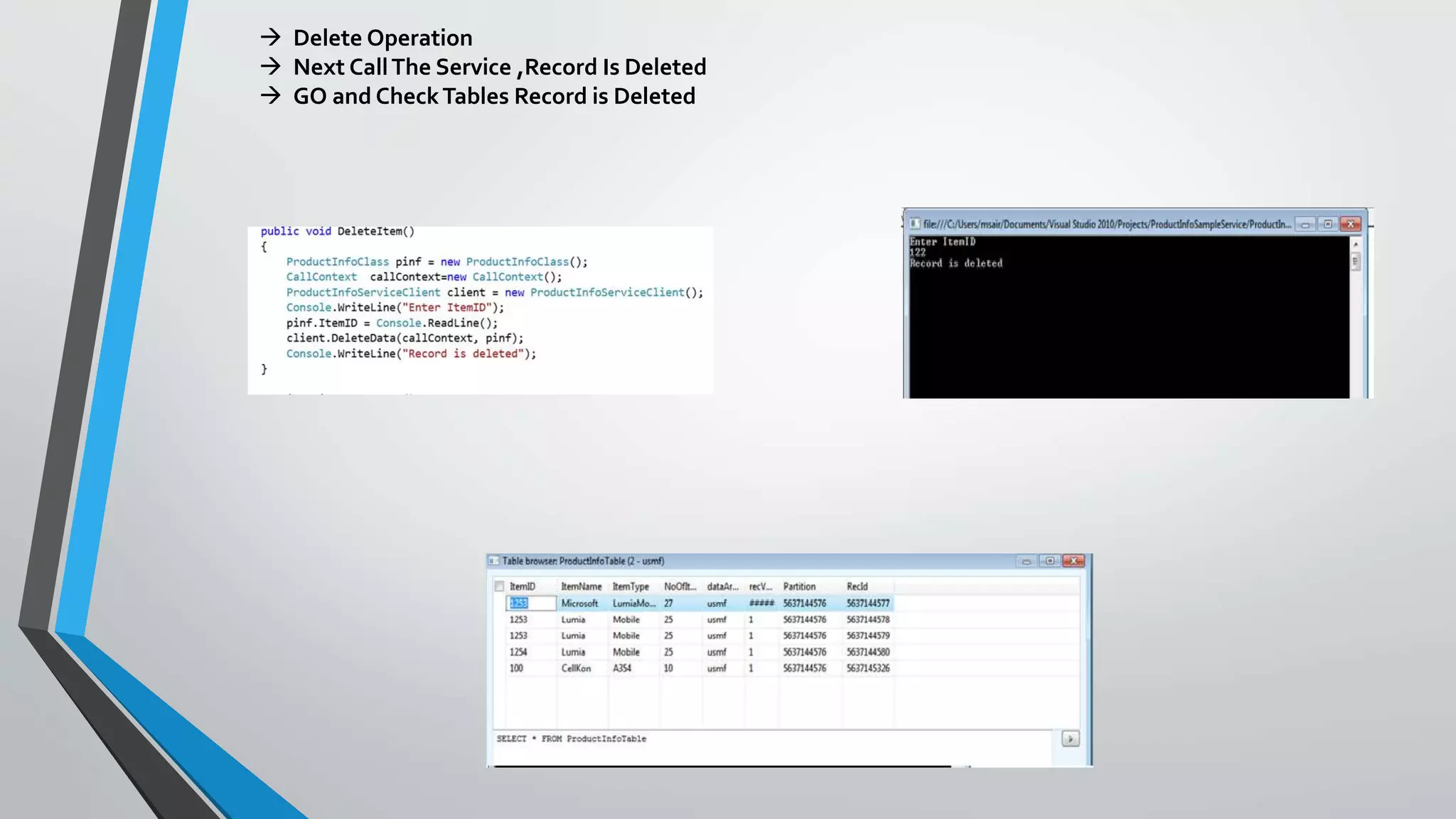This screenshot has height=819, width=1456.
Task: Maximize the Table browser window
Action: [x=1049, y=561]
